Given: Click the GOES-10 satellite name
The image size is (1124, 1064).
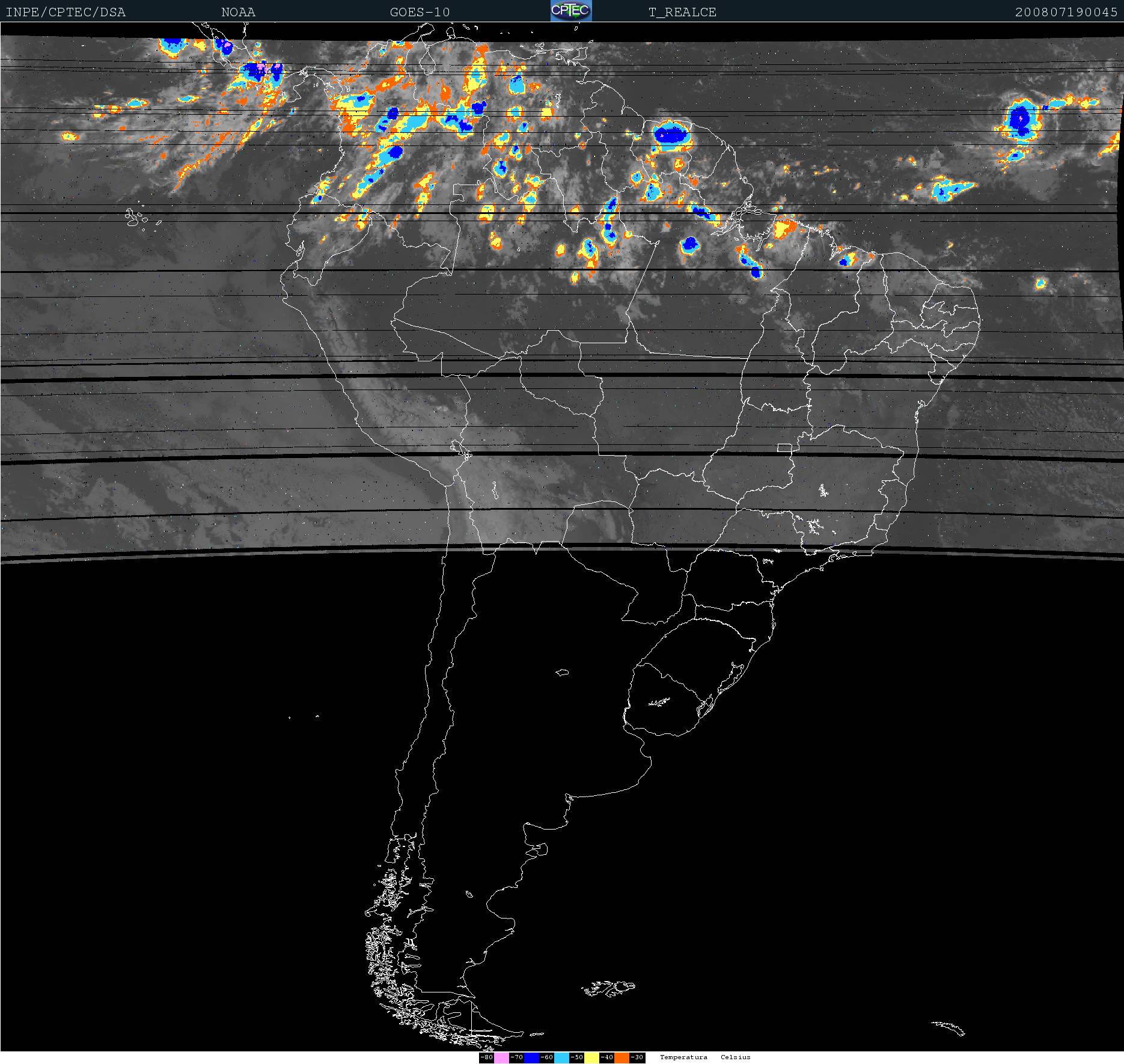Looking at the screenshot, I should click(x=420, y=12).
